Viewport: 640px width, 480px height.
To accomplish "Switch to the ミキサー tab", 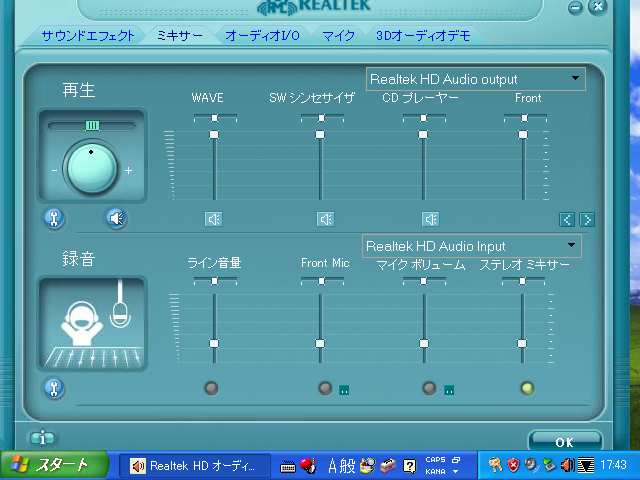I will click(x=180, y=36).
